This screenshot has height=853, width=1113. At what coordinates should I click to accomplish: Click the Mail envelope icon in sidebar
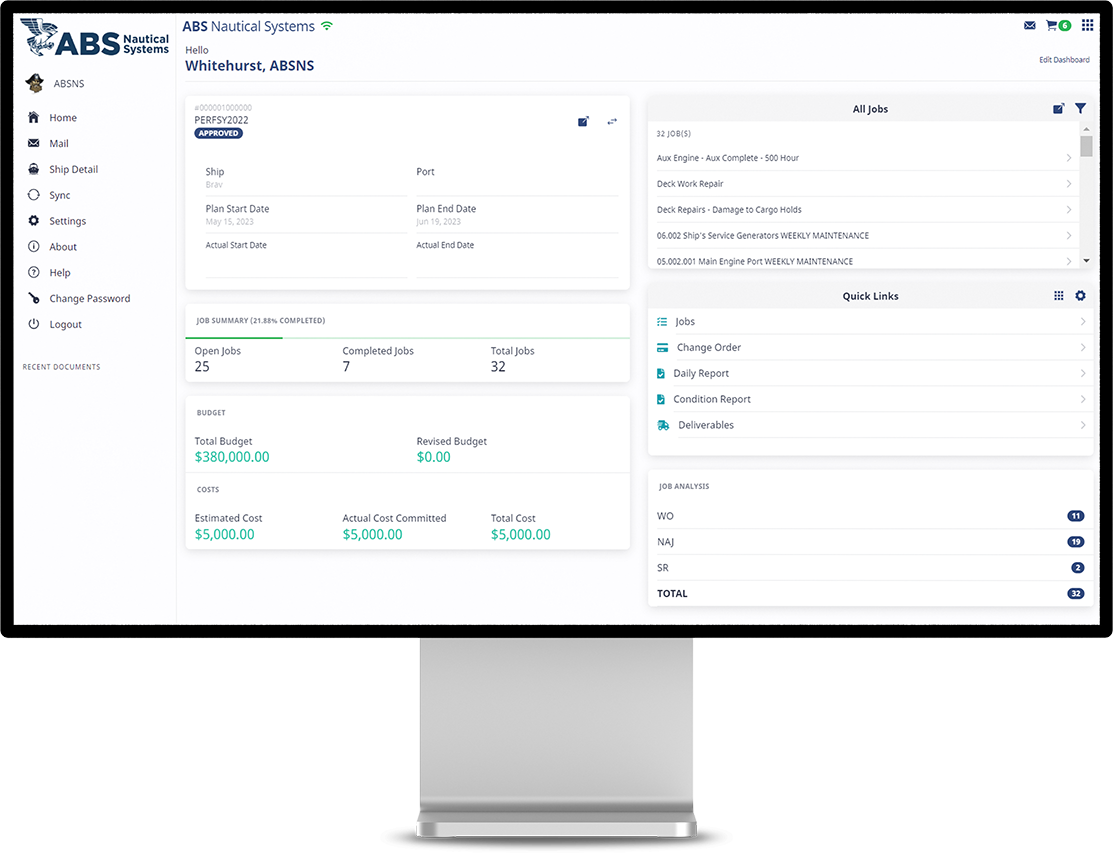[33, 143]
